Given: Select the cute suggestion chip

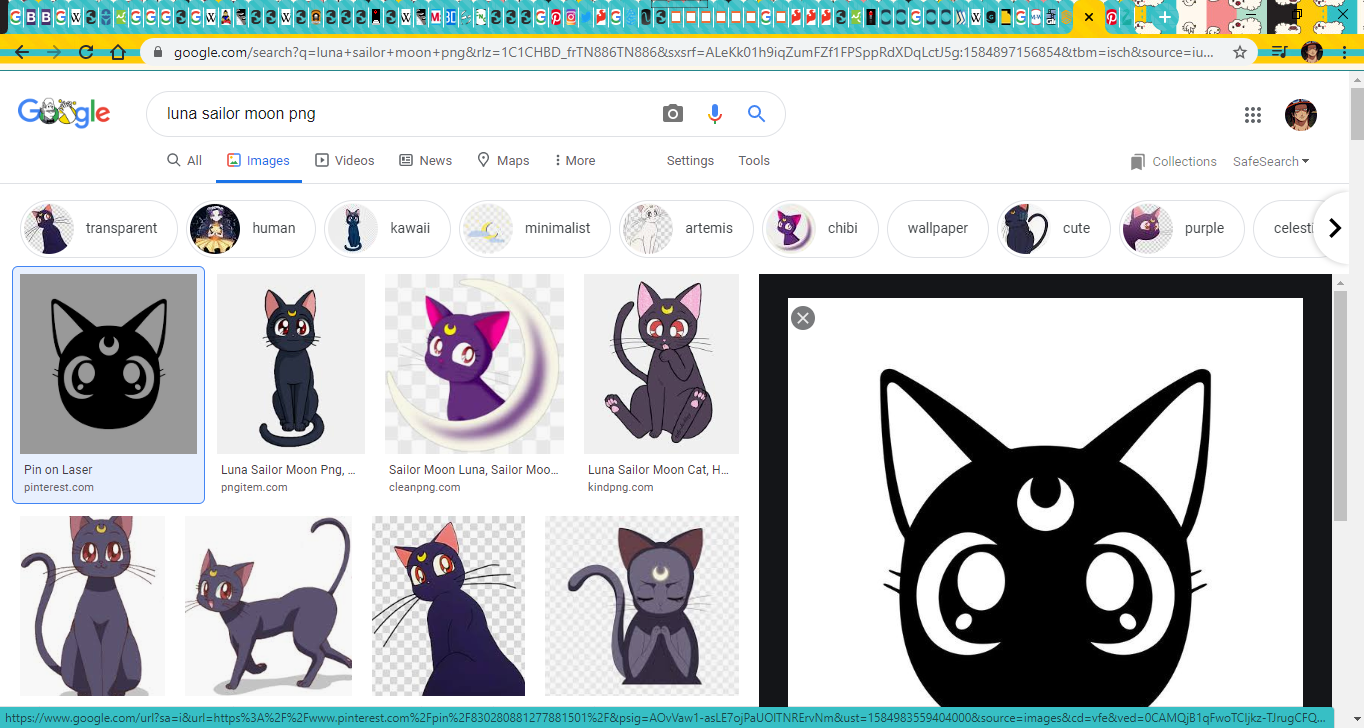Looking at the screenshot, I should click(1054, 228).
